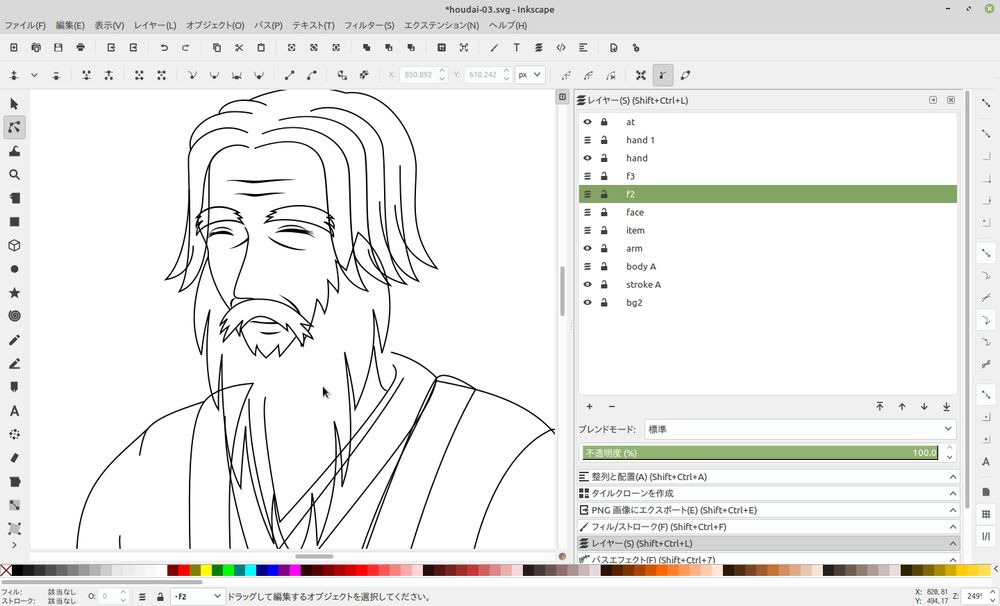The width and height of the screenshot is (1000, 606).
Task: Open the フィルター(S) menu
Action: click(369, 25)
